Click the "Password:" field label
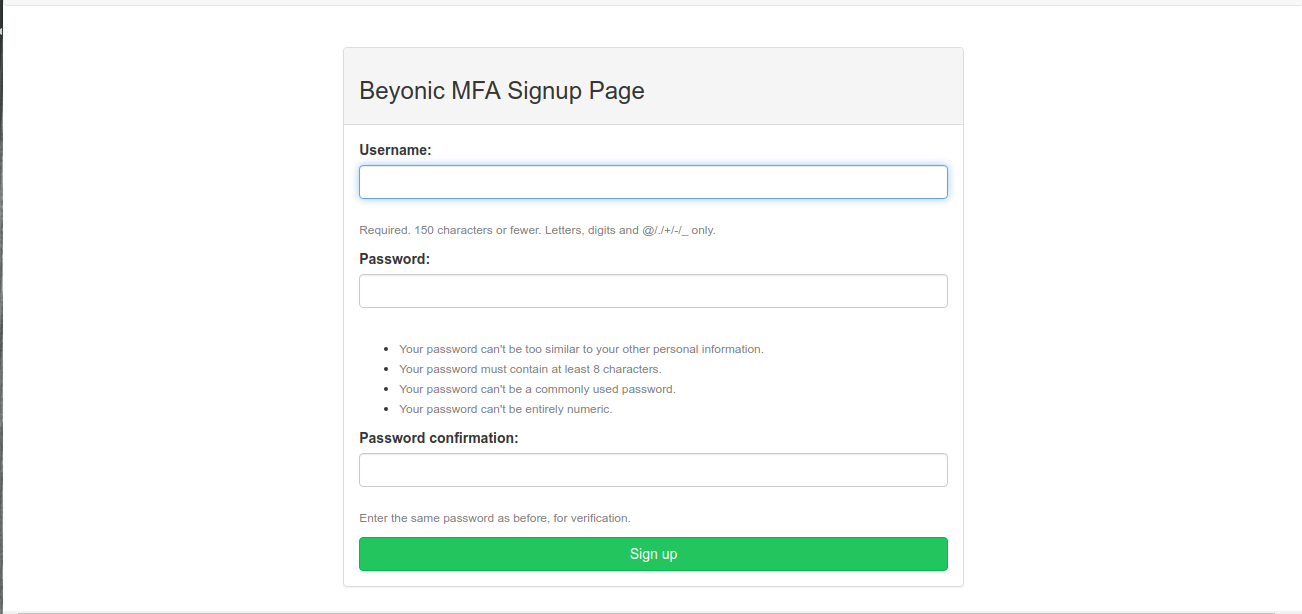Image resolution: width=1302 pixels, height=614 pixels. (394, 259)
